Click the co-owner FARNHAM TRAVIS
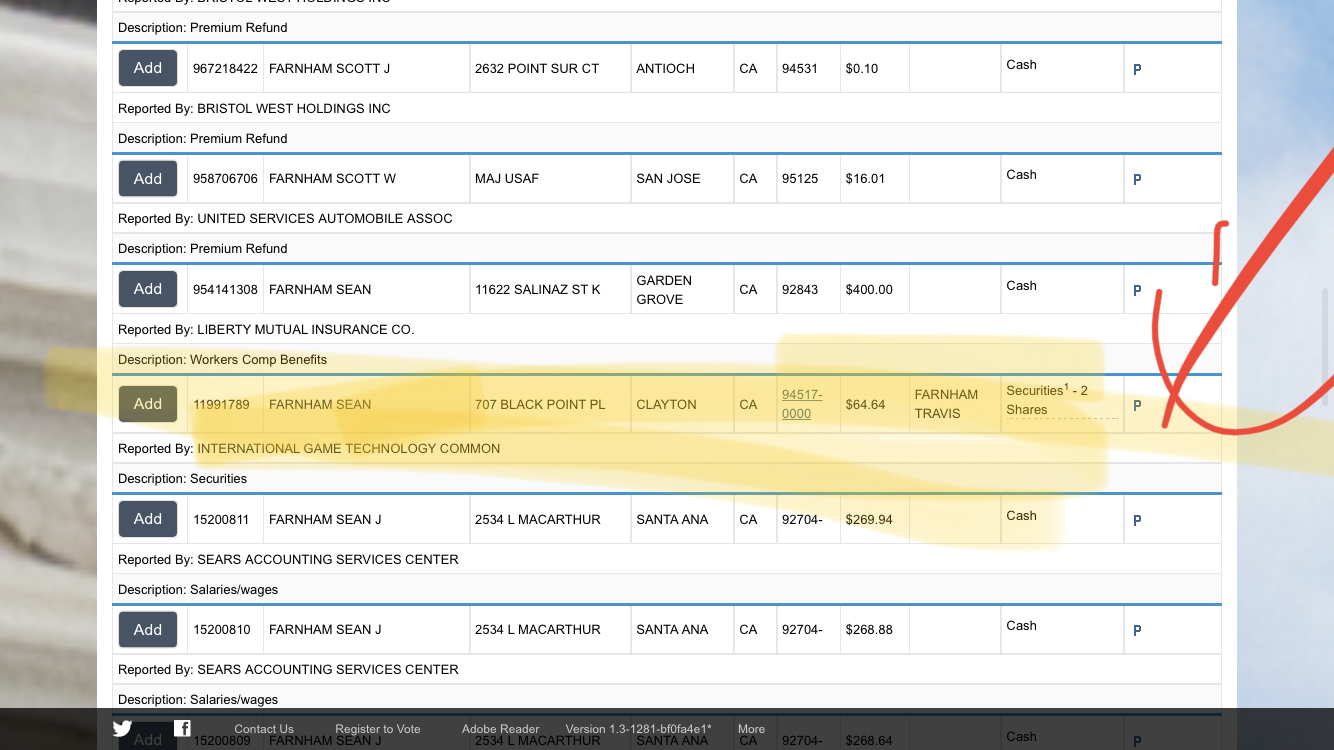1334x750 pixels. tap(946, 404)
